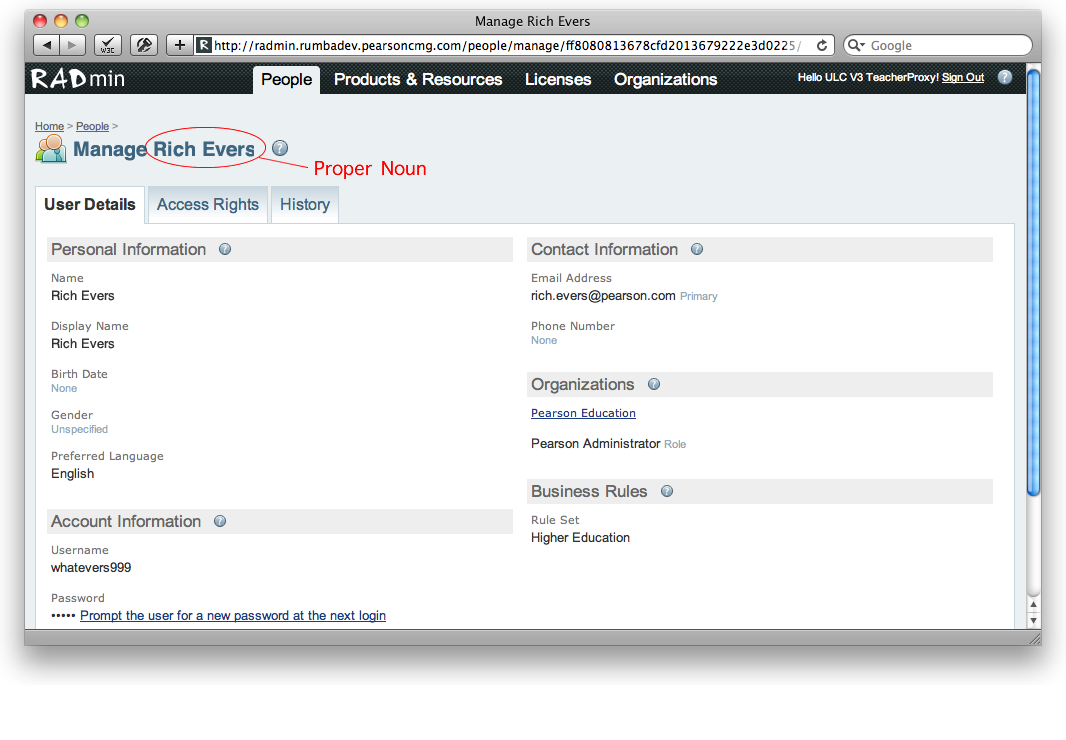Click the Personal Information section heading

(128, 250)
